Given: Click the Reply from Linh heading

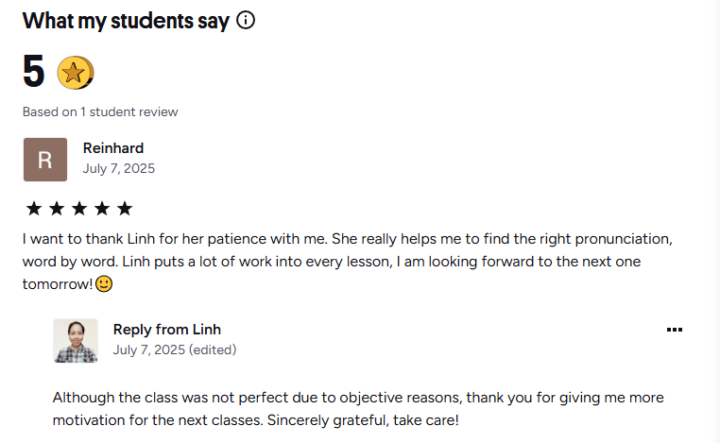Looking at the screenshot, I should click(167, 329).
